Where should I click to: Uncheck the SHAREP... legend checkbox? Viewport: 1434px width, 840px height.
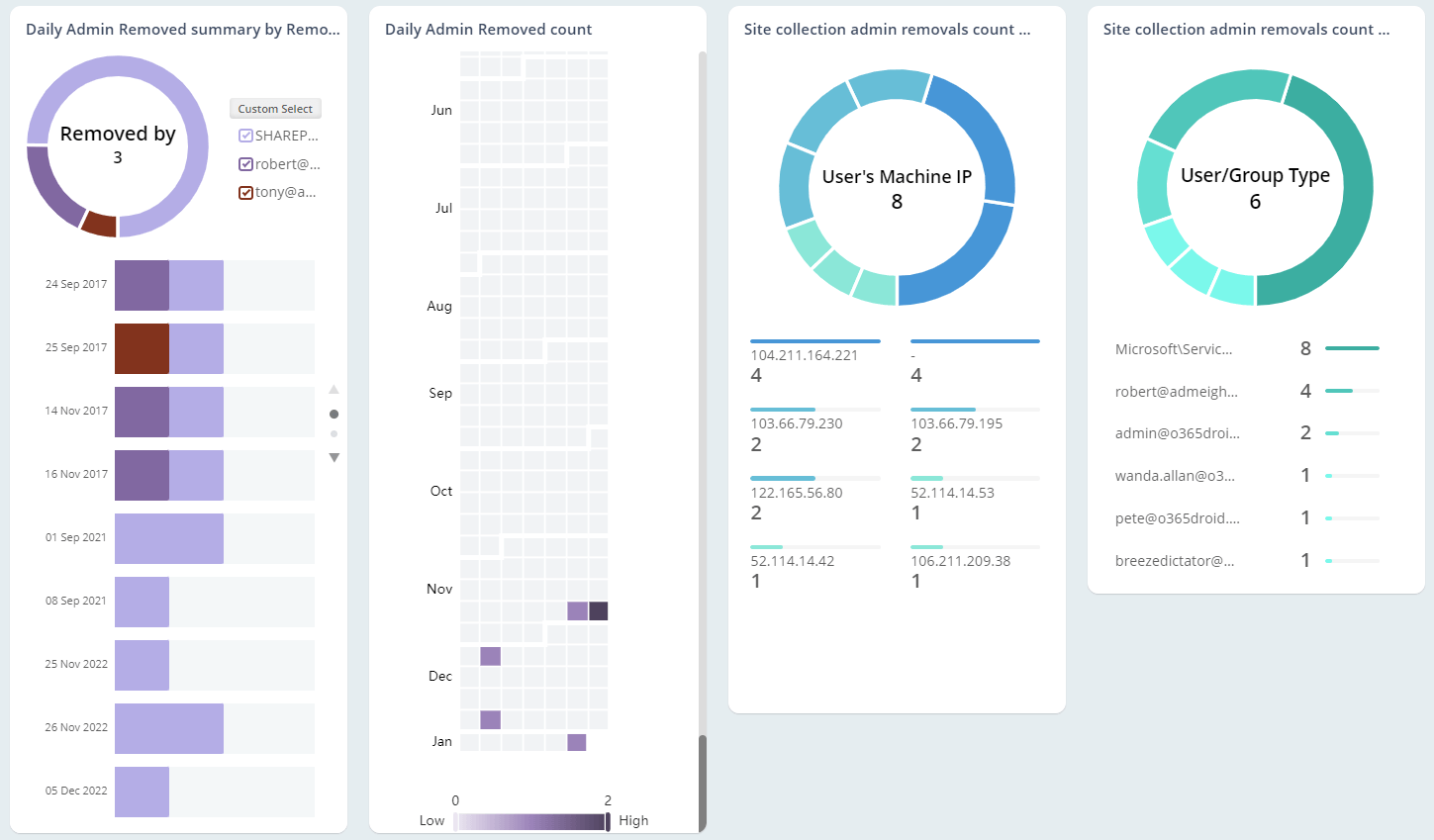246,136
